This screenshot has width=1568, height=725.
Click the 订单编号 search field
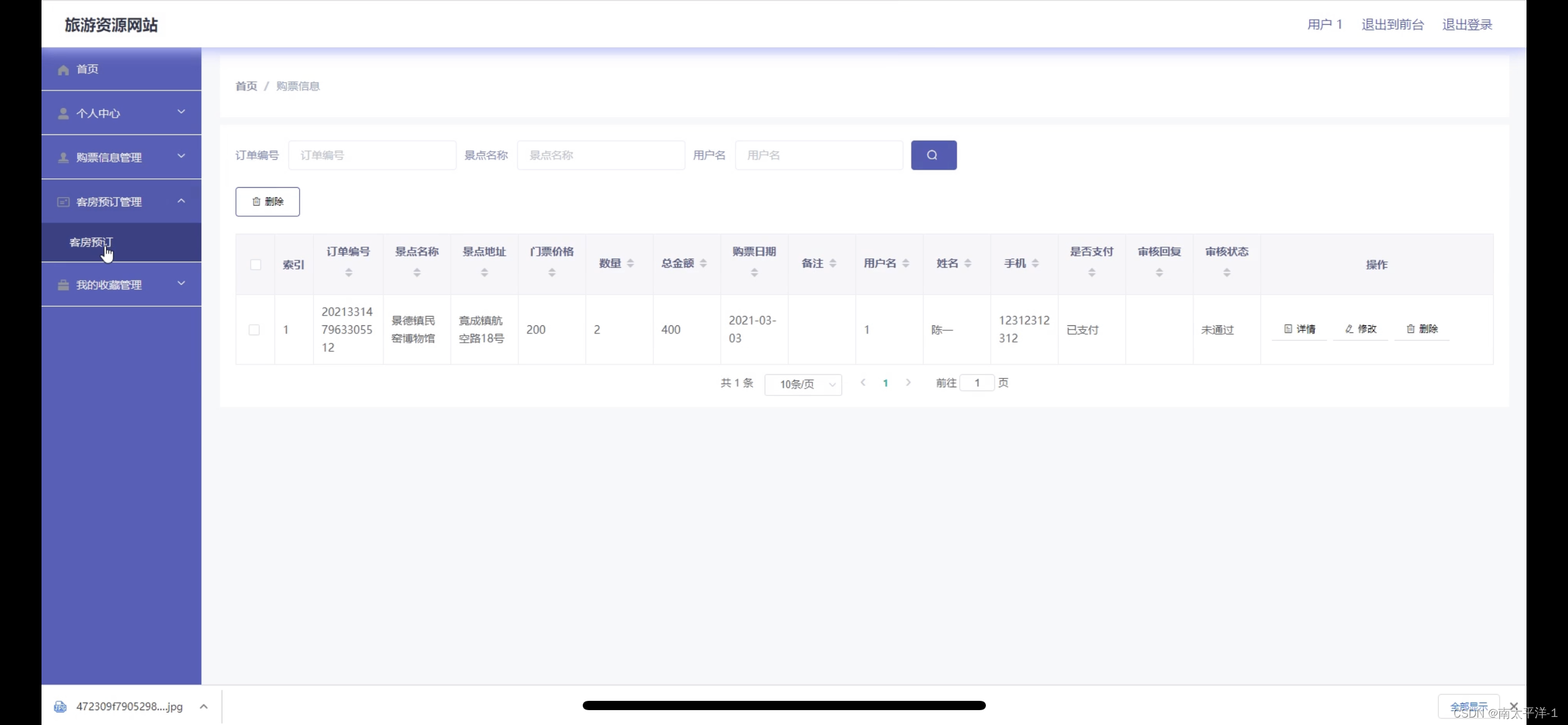pos(372,155)
